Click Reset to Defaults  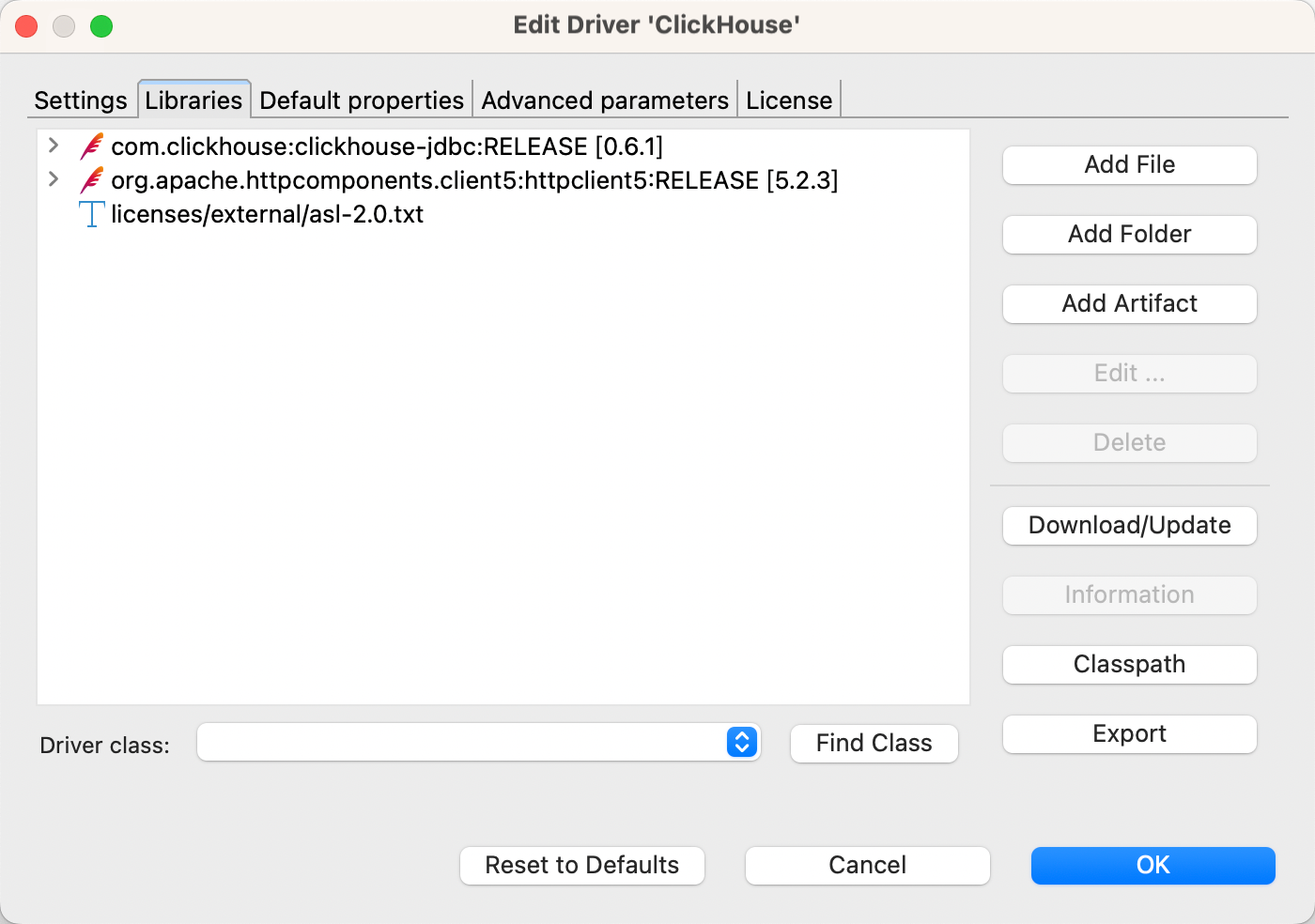[581, 866]
